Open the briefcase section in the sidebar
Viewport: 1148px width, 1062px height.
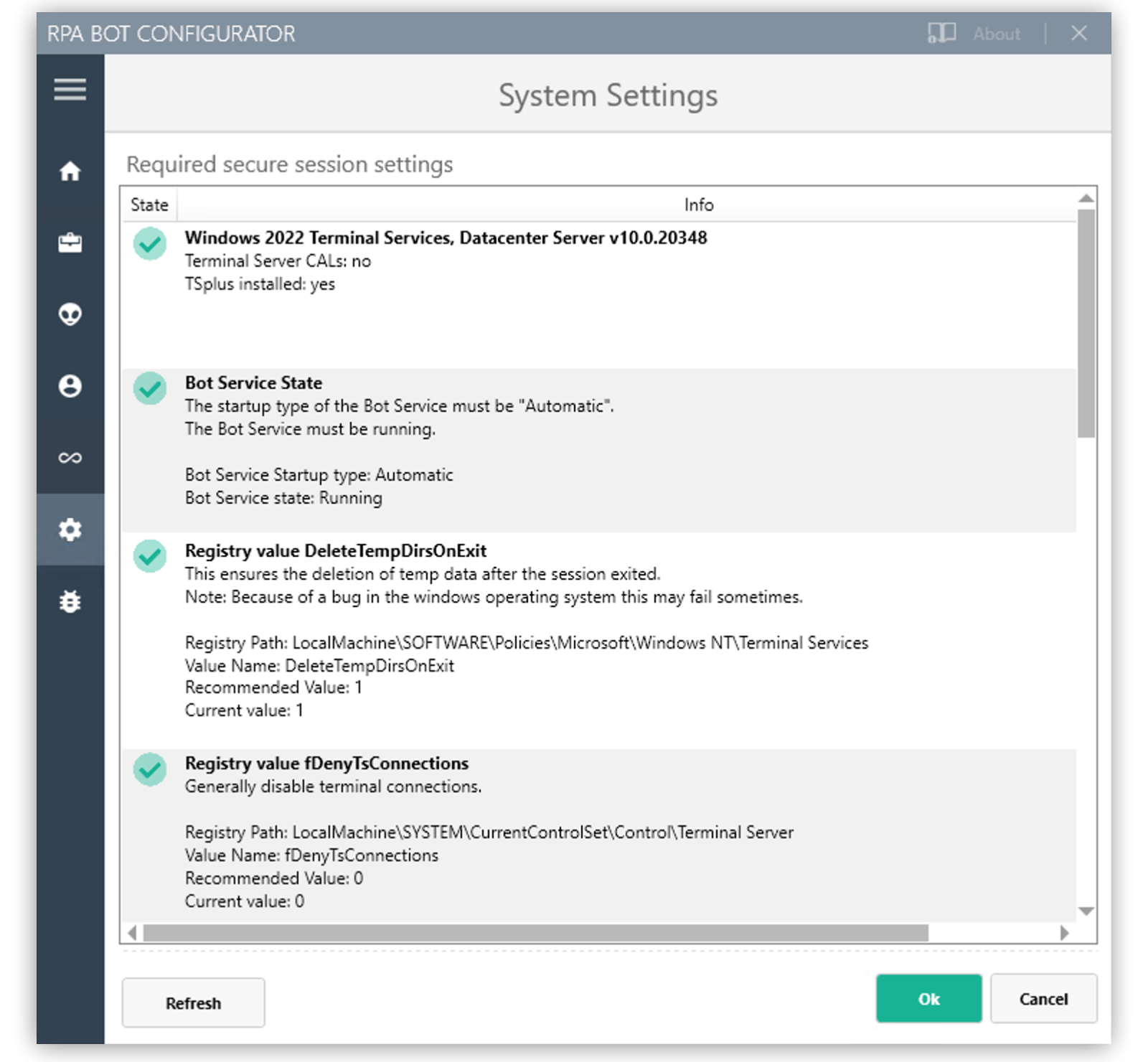point(70,243)
